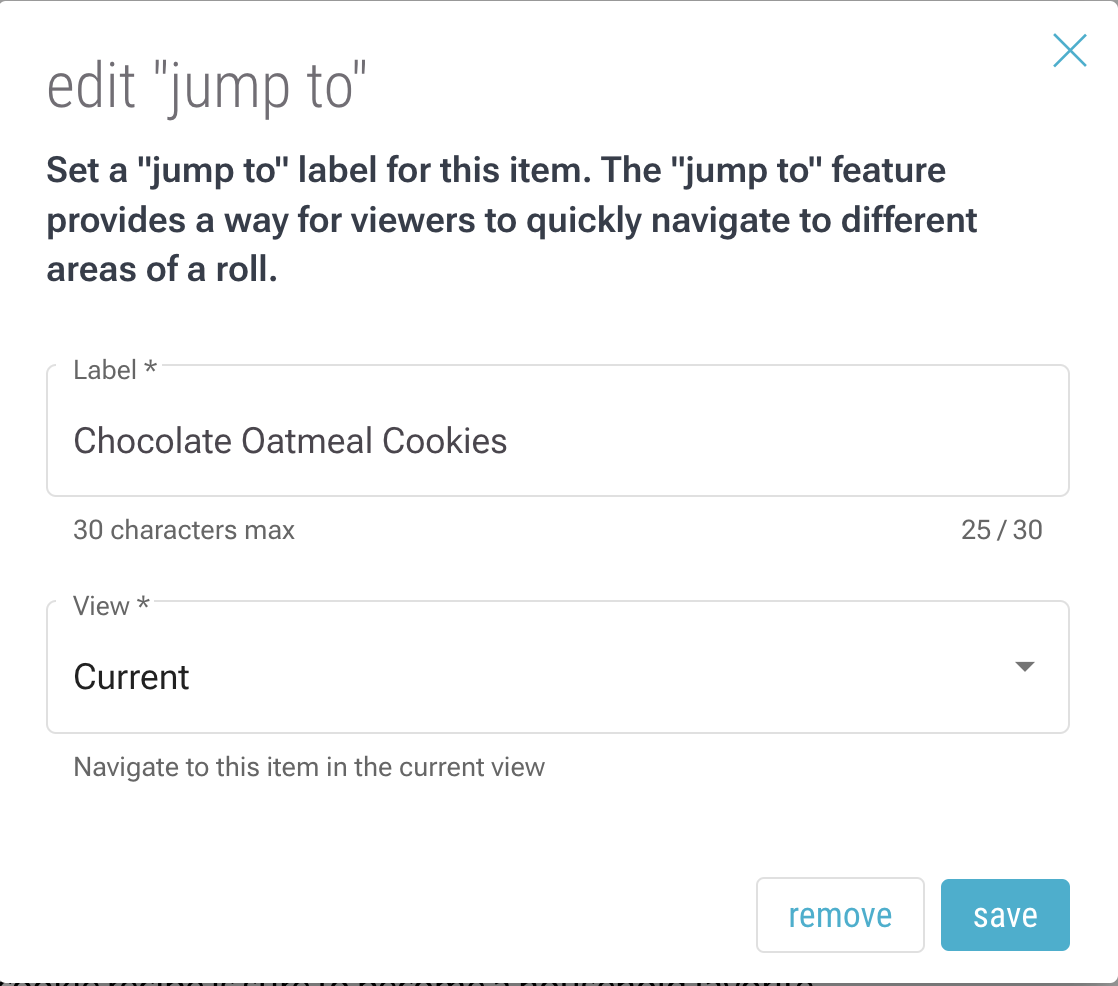
Task: Click the bold description paragraph
Action: pos(510,219)
